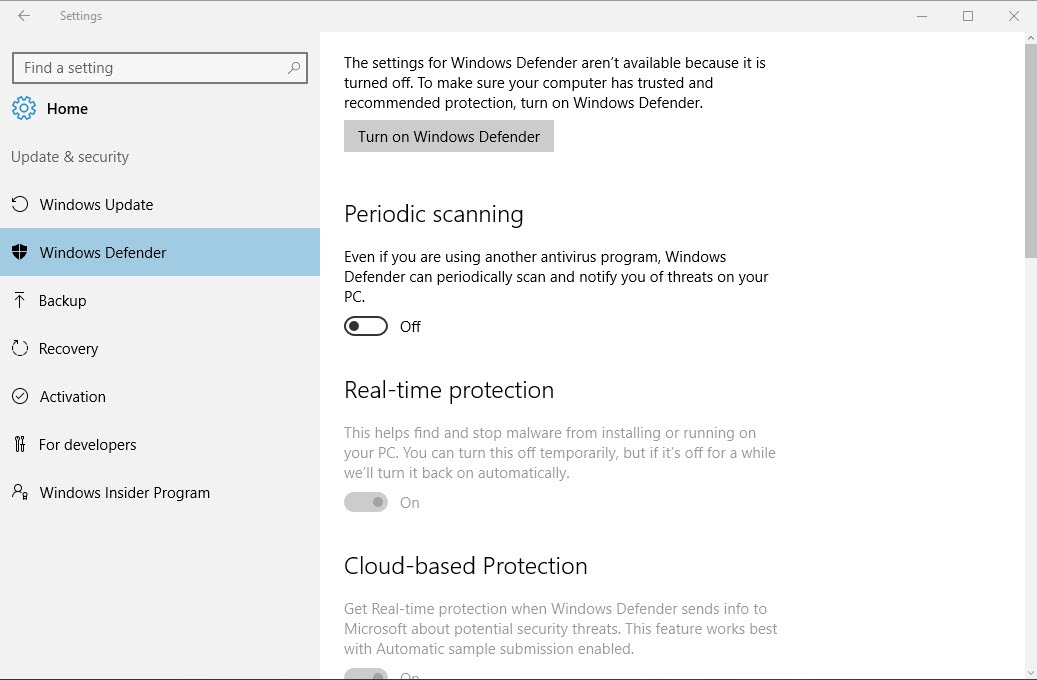Click the Recovery history icon

[20, 349]
